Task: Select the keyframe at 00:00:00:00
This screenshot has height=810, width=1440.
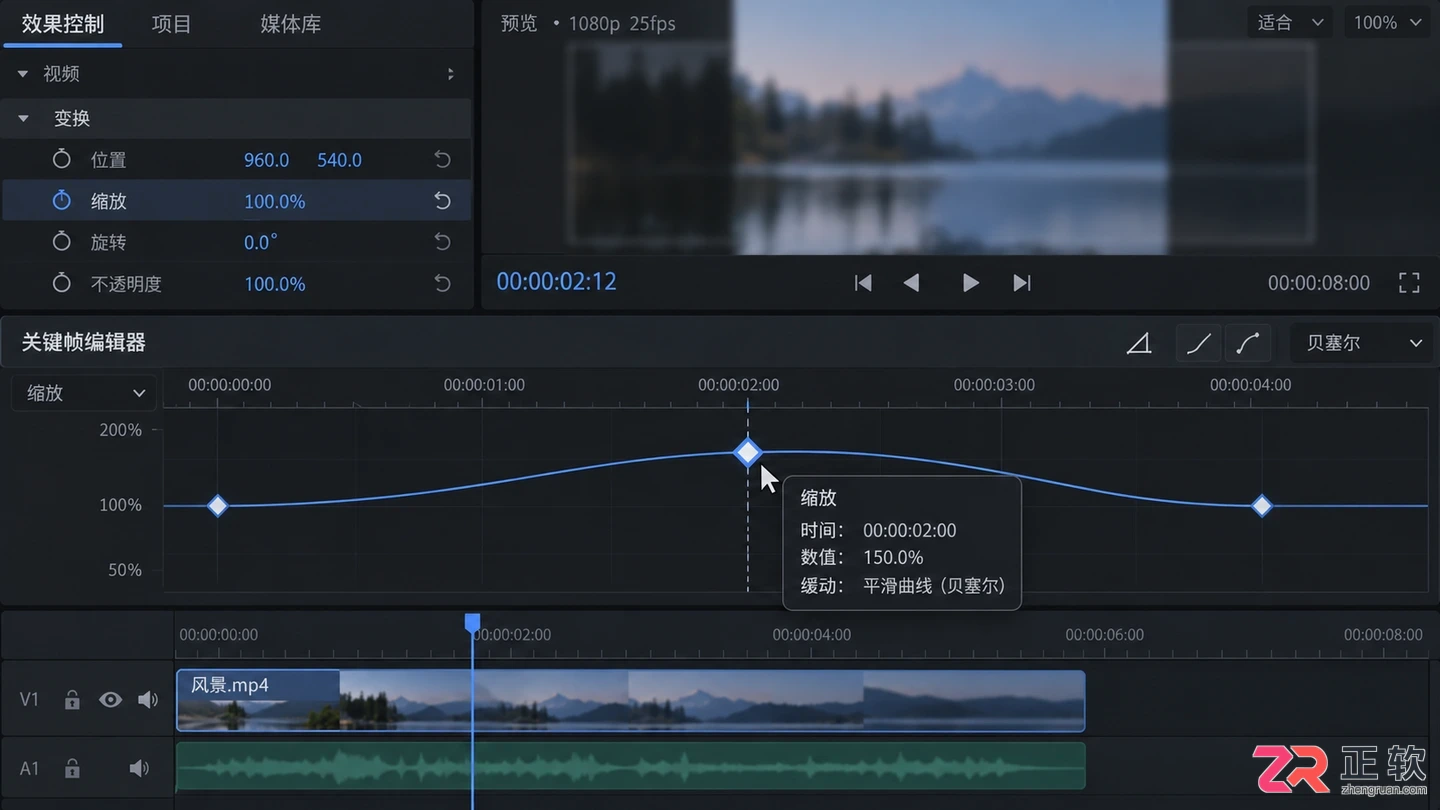Action: pyautogui.click(x=217, y=506)
